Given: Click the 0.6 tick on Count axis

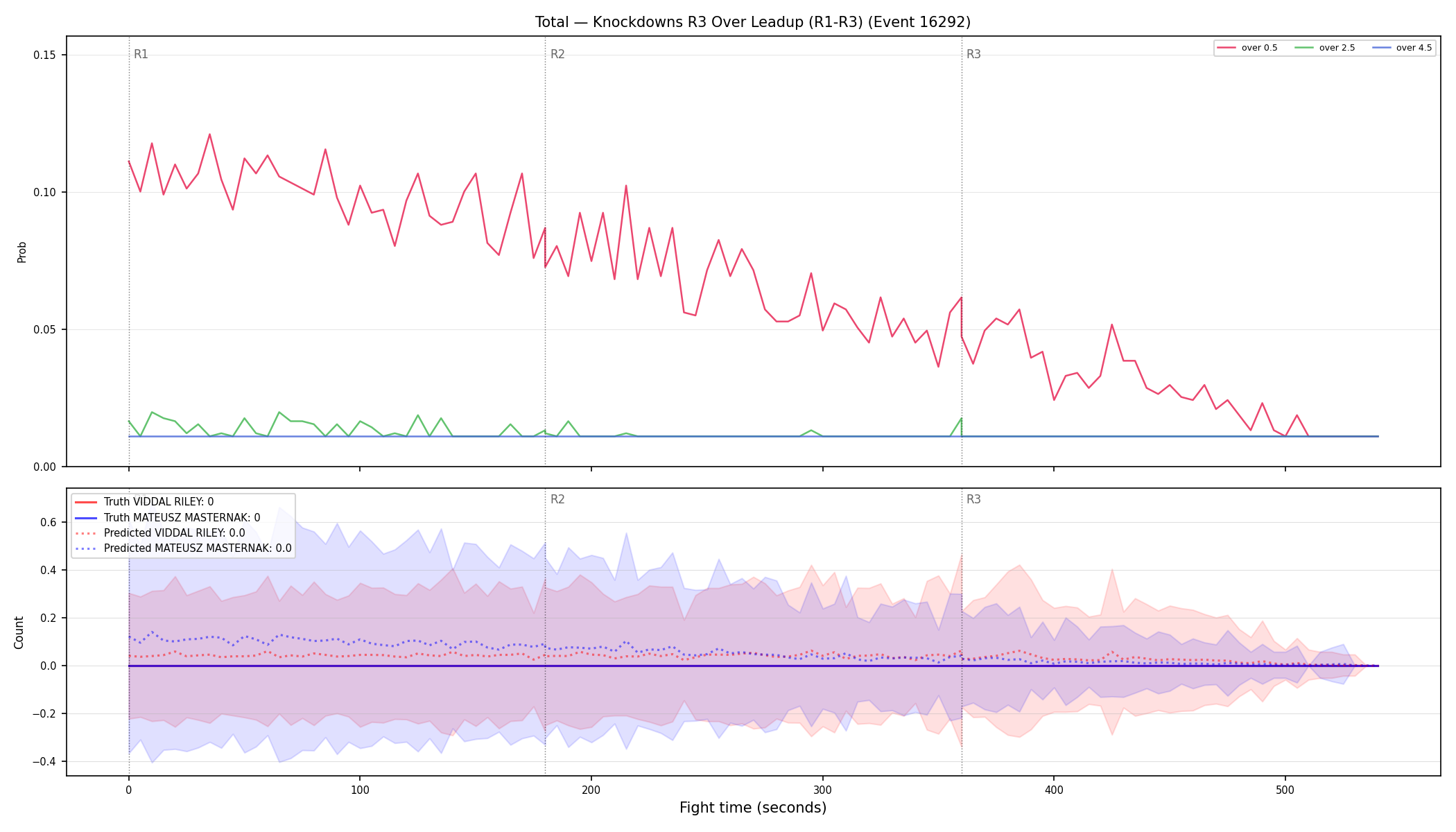Looking at the screenshot, I should pos(49,523).
